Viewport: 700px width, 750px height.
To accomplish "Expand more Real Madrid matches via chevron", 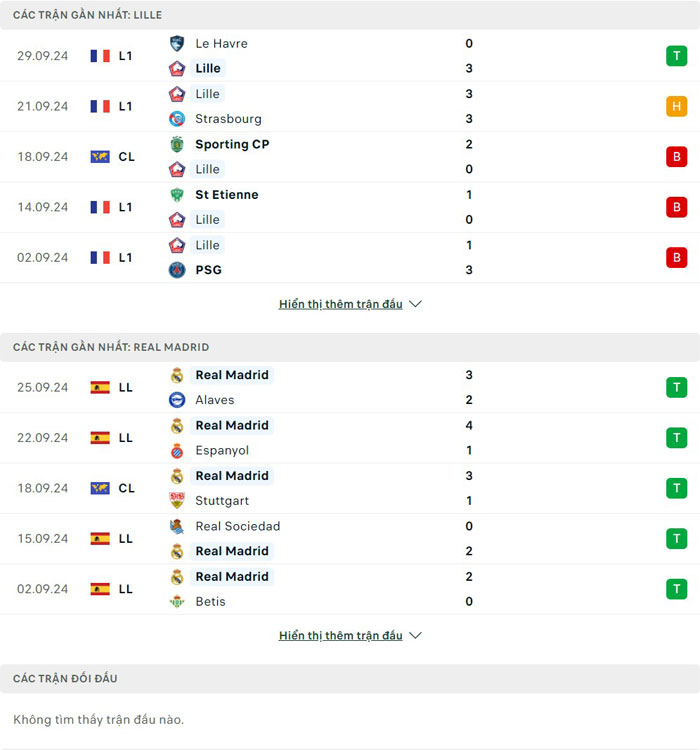I will click(416, 636).
